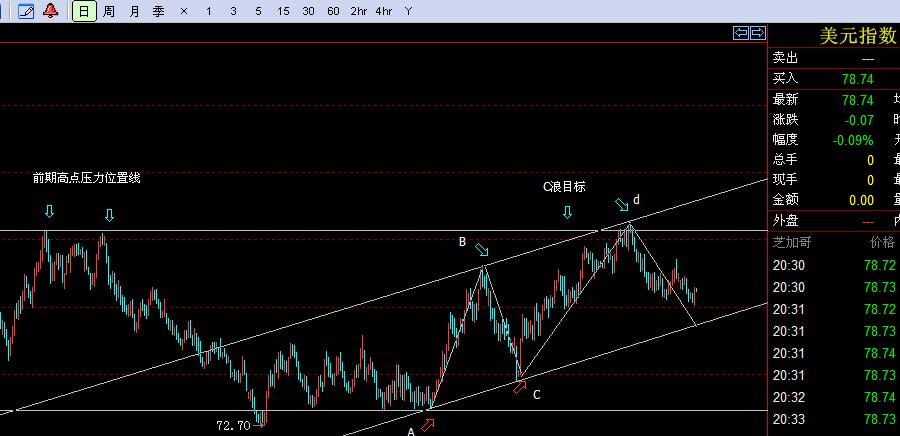Viewport: 900px width, 436px height.
Task: Click the 芝加哥 column header
Action: (792, 242)
